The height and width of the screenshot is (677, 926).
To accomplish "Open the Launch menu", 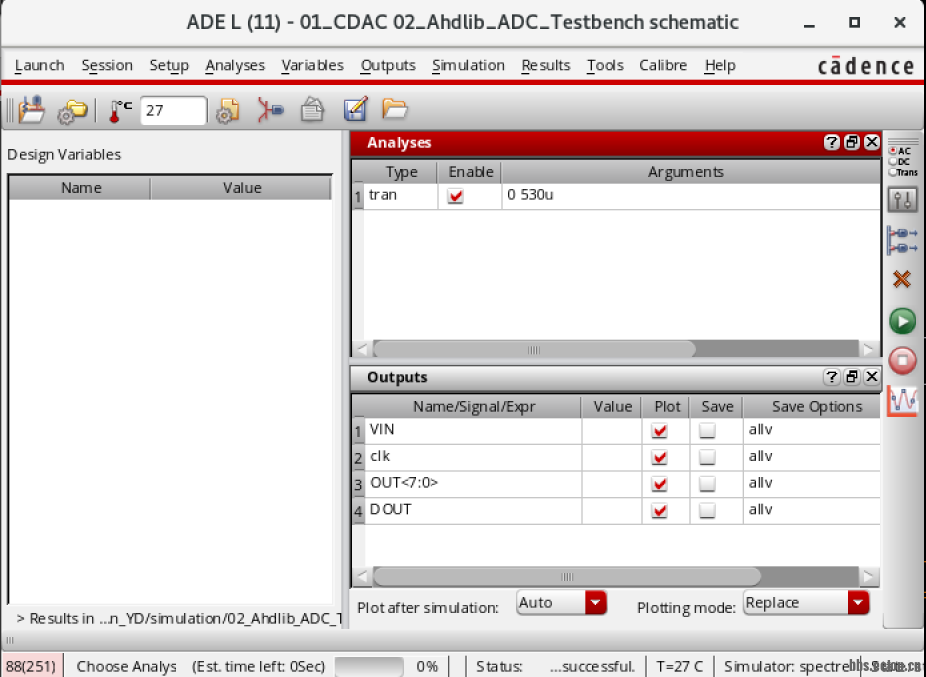I will [x=39, y=65].
